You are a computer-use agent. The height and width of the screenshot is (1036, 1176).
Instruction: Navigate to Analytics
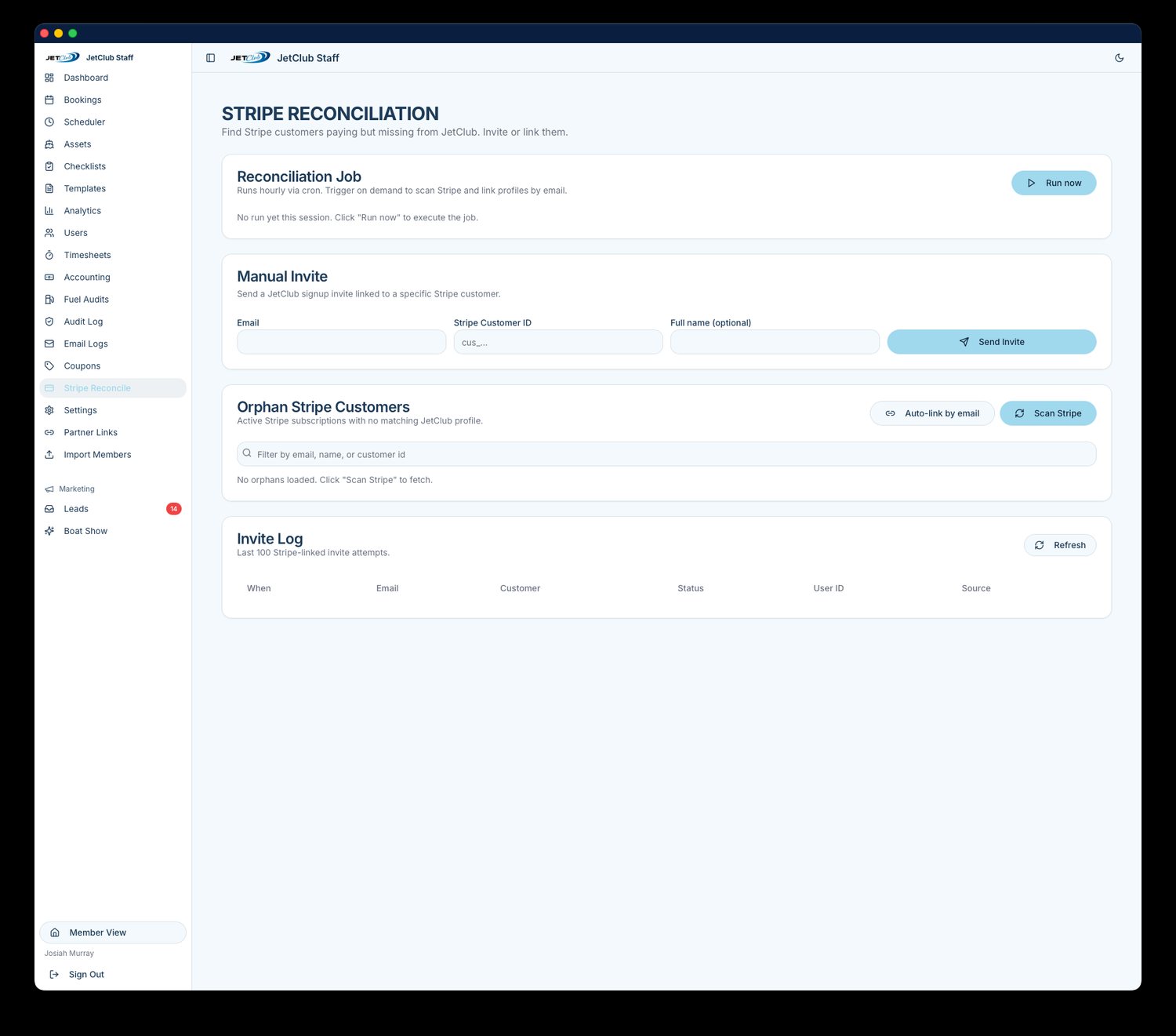[x=113, y=211]
